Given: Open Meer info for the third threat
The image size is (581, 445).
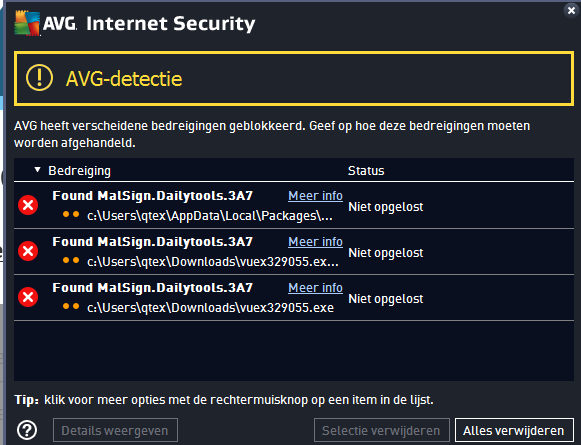Looking at the screenshot, I should click(x=315, y=288).
